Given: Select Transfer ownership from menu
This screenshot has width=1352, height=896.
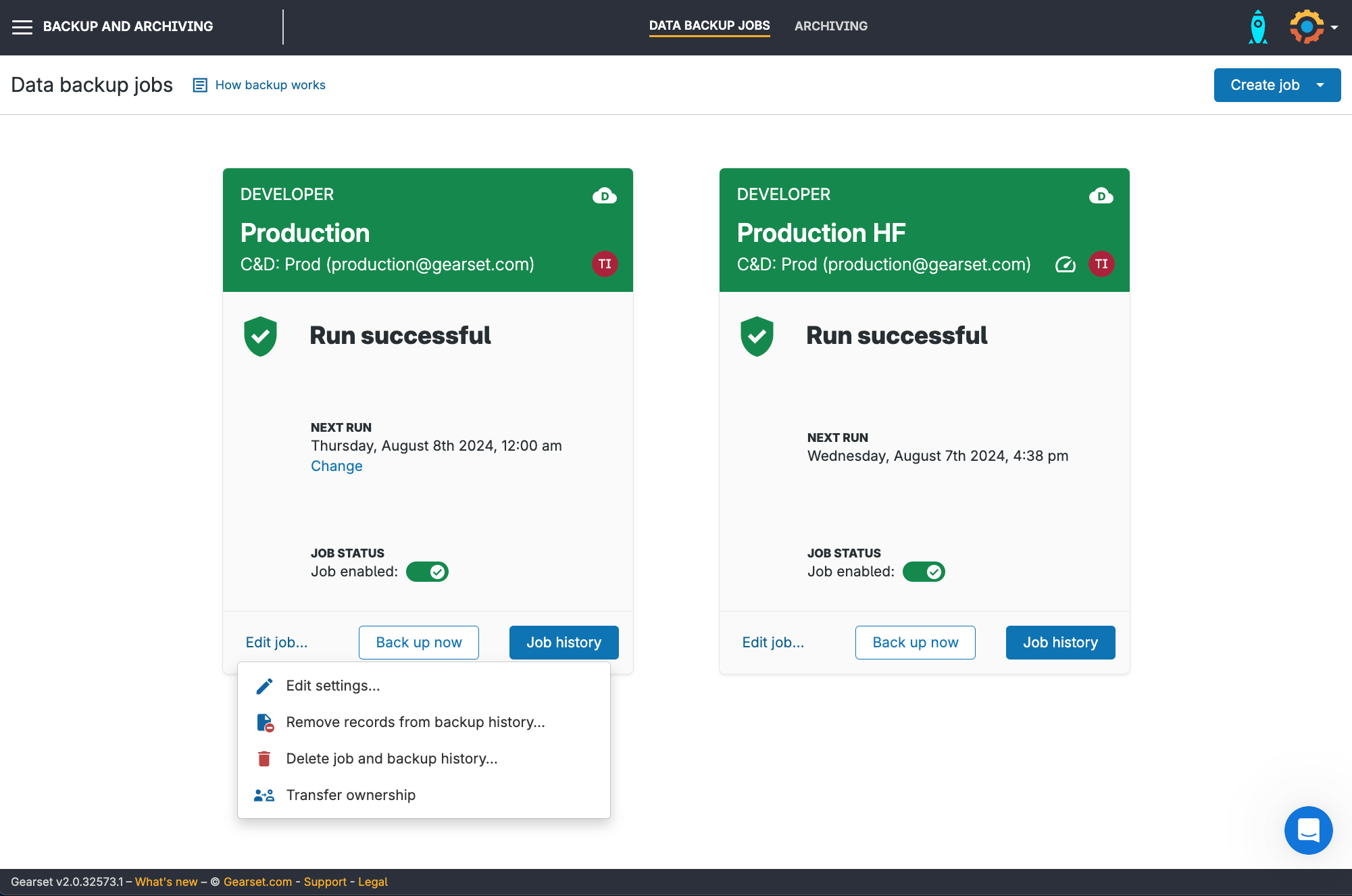Looking at the screenshot, I should pos(351,795).
